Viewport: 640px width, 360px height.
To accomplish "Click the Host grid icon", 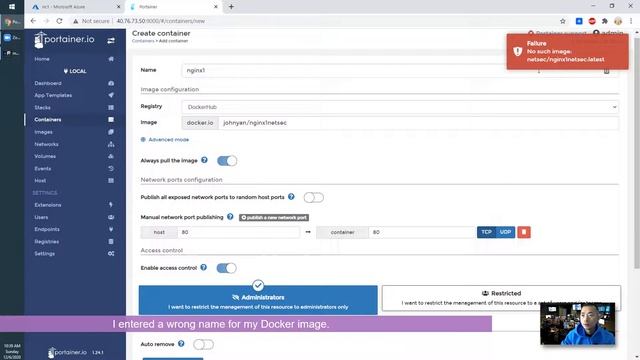I will [x=111, y=180].
